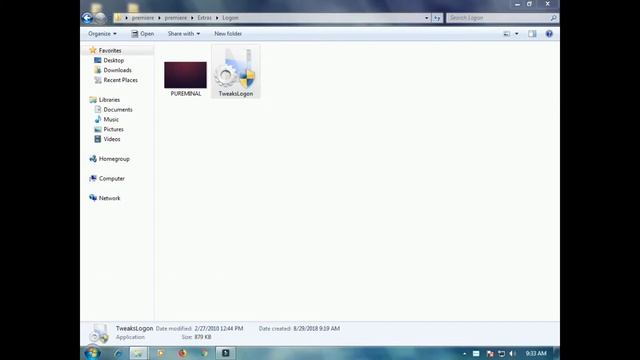This screenshot has height=360, width=640.
Task: Click the Change your view icon
Action: pos(507,34)
